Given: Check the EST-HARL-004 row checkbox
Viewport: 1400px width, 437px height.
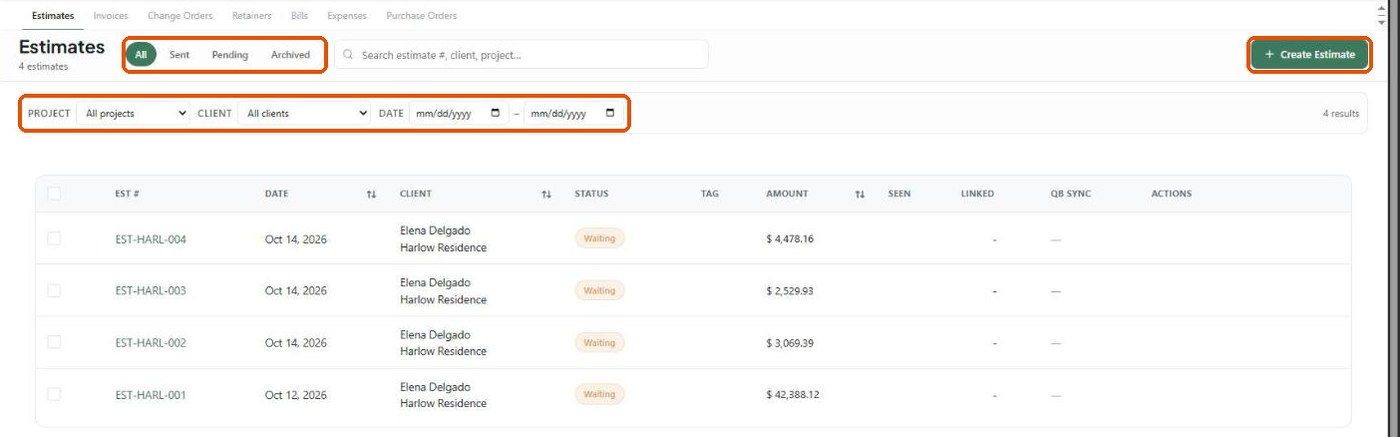Looking at the screenshot, I should point(54,238).
